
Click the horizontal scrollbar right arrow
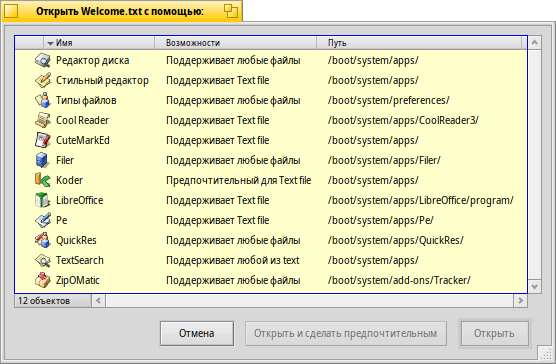521,301
